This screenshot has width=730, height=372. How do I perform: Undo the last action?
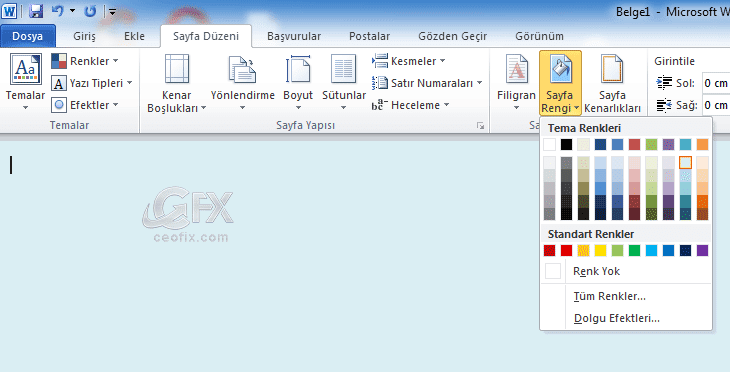click(x=57, y=11)
